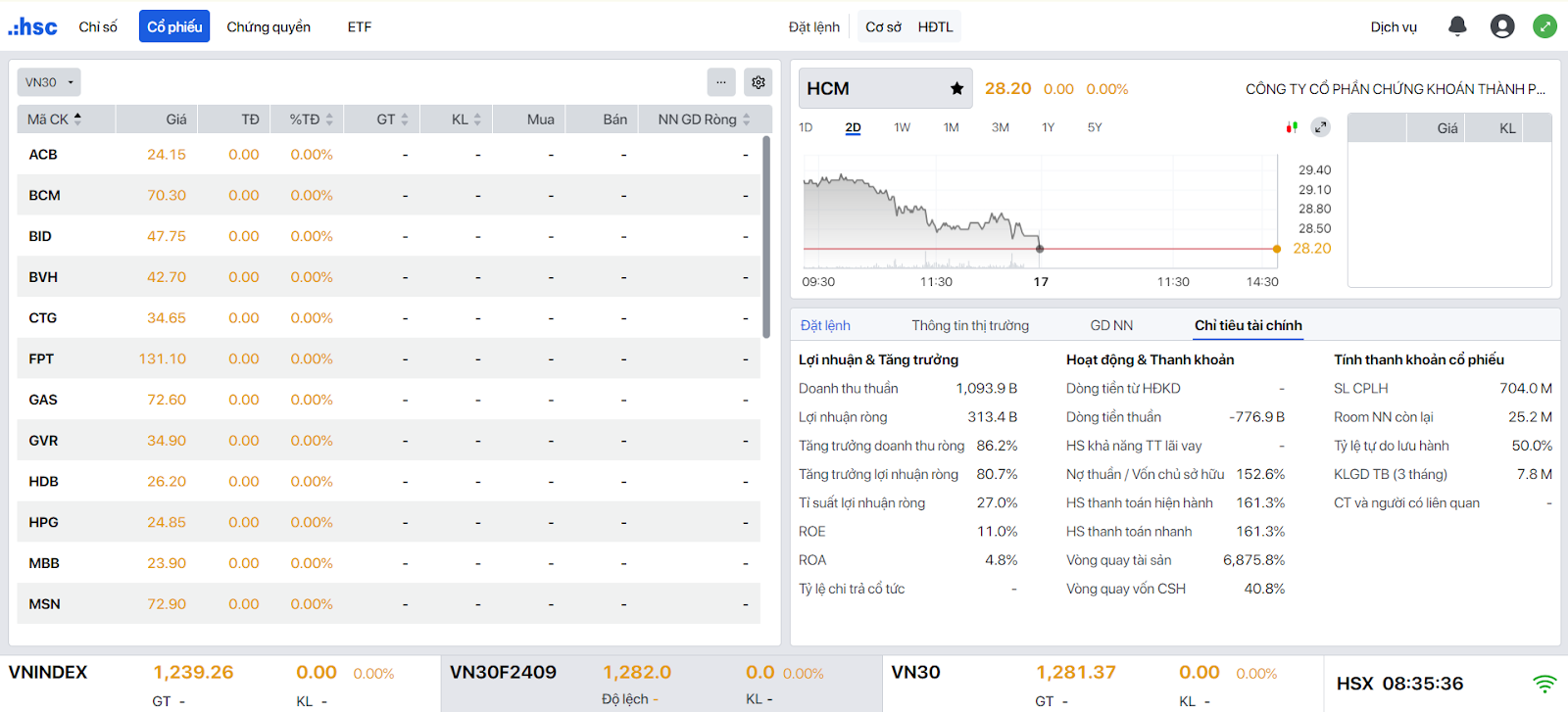
Task: Click the wifi connection status icon
Action: pyautogui.click(x=1544, y=684)
